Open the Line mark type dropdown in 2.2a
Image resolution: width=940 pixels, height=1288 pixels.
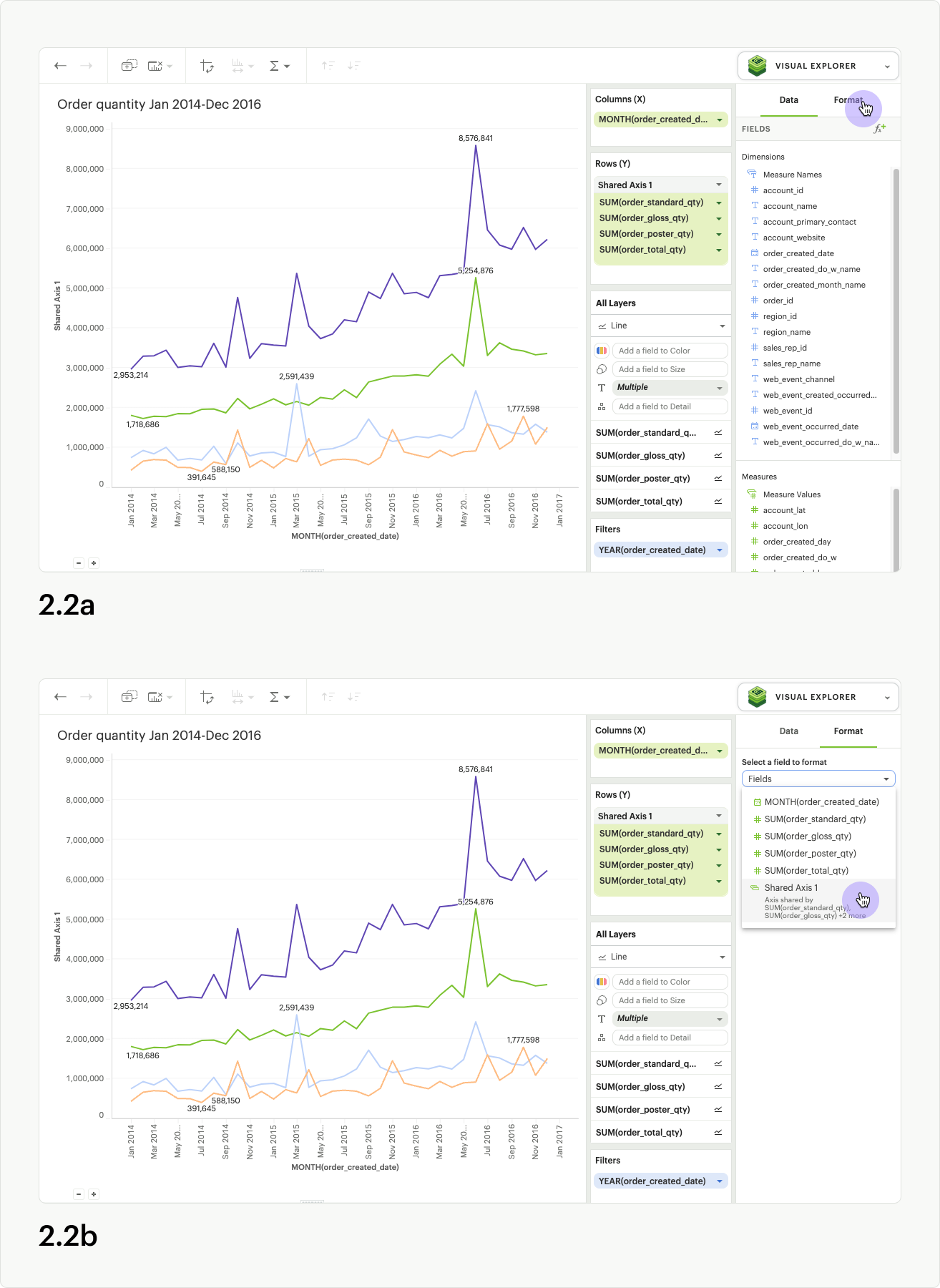(x=660, y=326)
